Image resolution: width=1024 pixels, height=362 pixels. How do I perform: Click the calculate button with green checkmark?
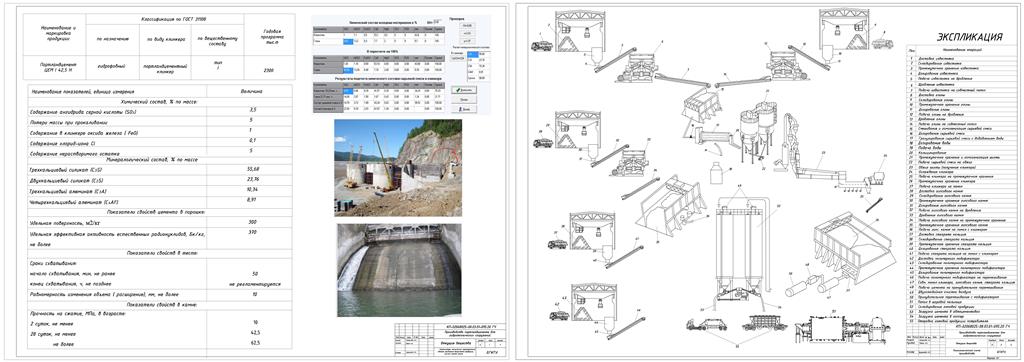click(x=464, y=90)
